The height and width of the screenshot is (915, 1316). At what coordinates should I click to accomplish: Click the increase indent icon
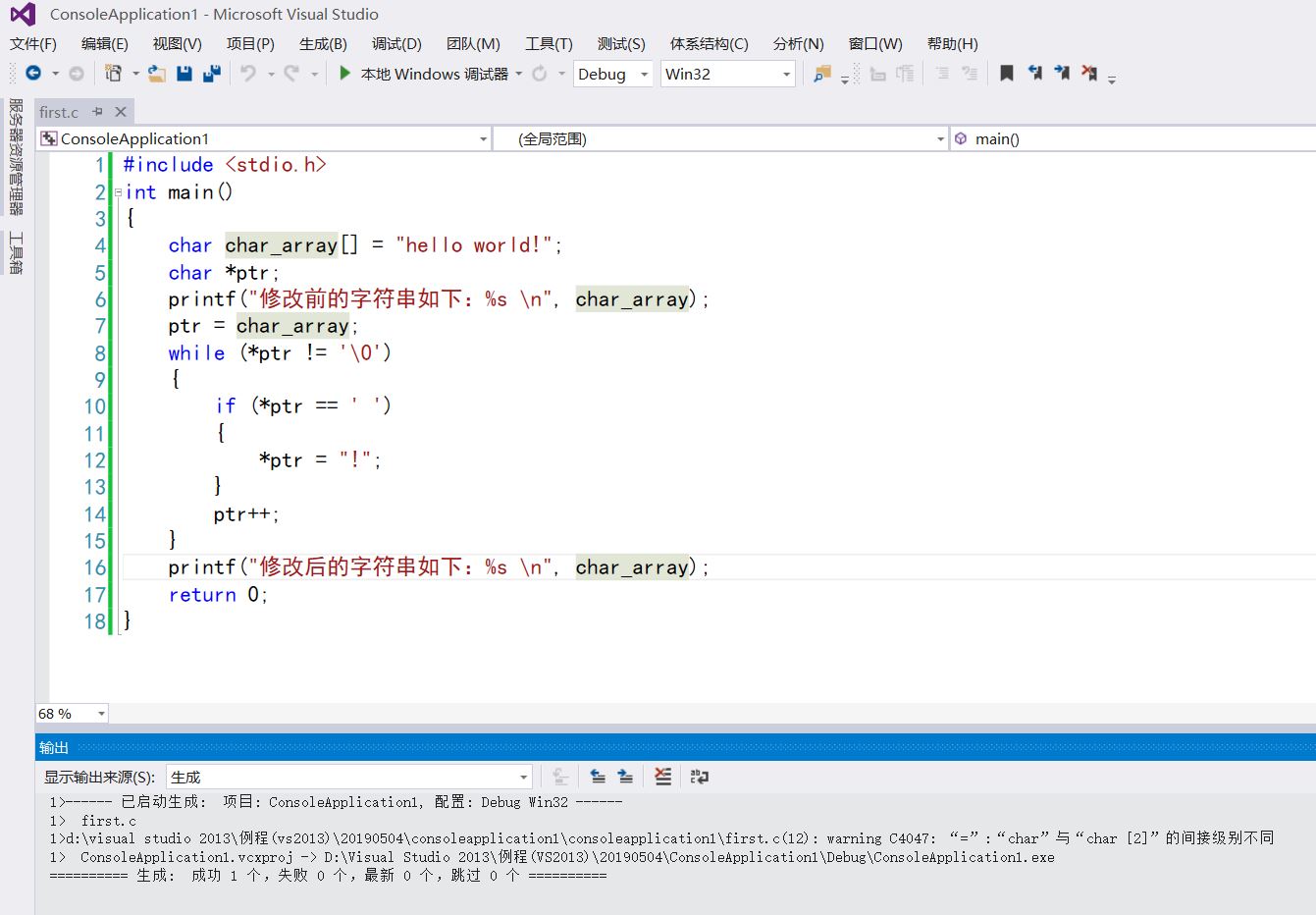(x=906, y=74)
